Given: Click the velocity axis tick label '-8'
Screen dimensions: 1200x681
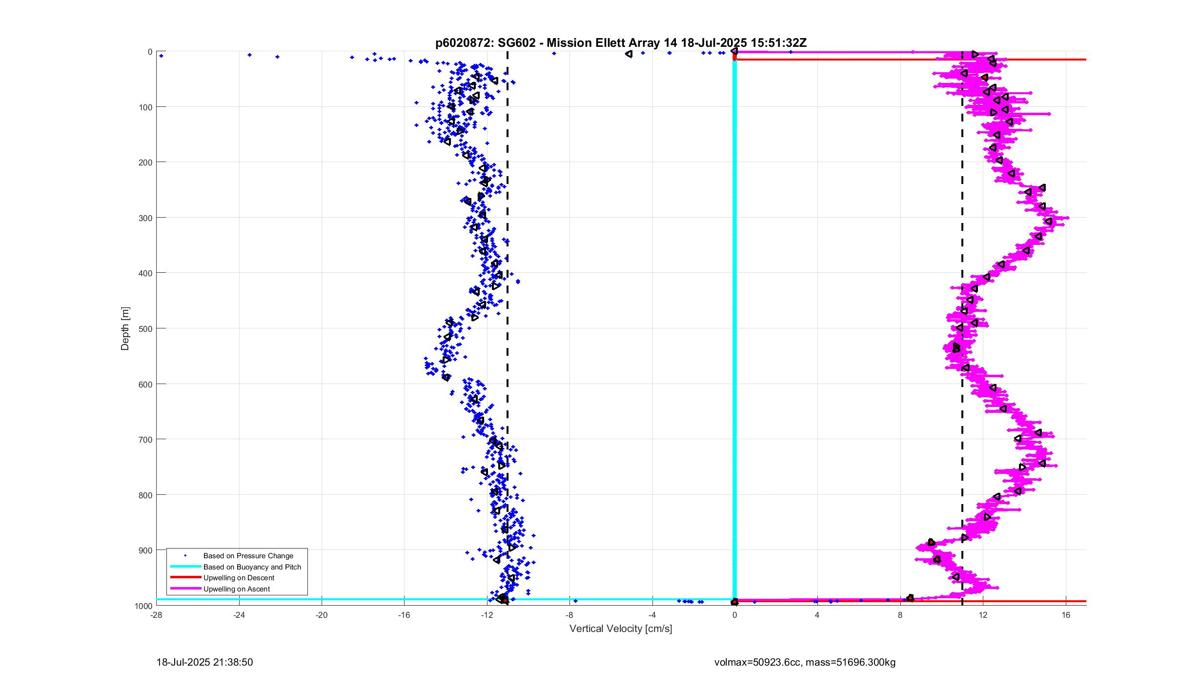Looking at the screenshot, I should (570, 615).
